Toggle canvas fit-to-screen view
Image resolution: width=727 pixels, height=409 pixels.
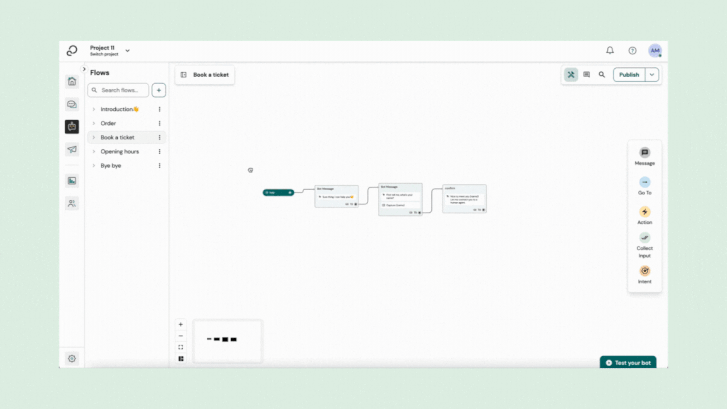coord(181,347)
